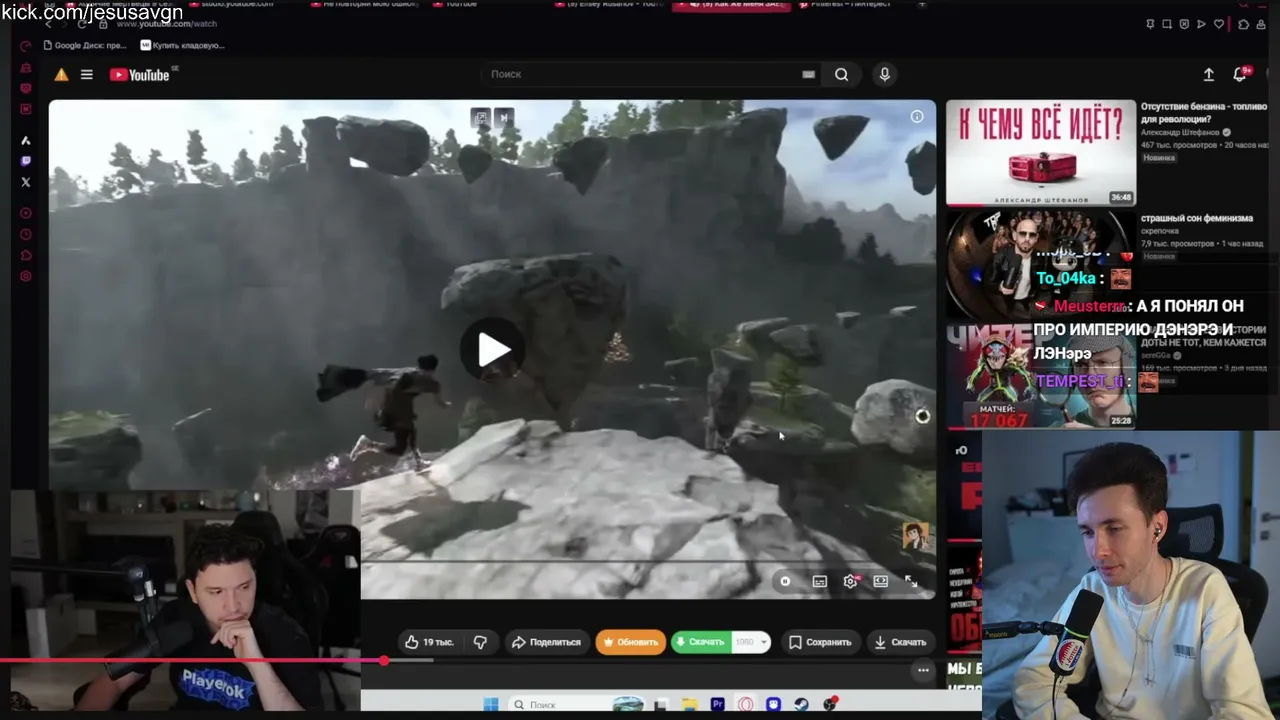Screen dimensions: 1280x720
Task: Switch to theater mode in the player
Action: 880,581
